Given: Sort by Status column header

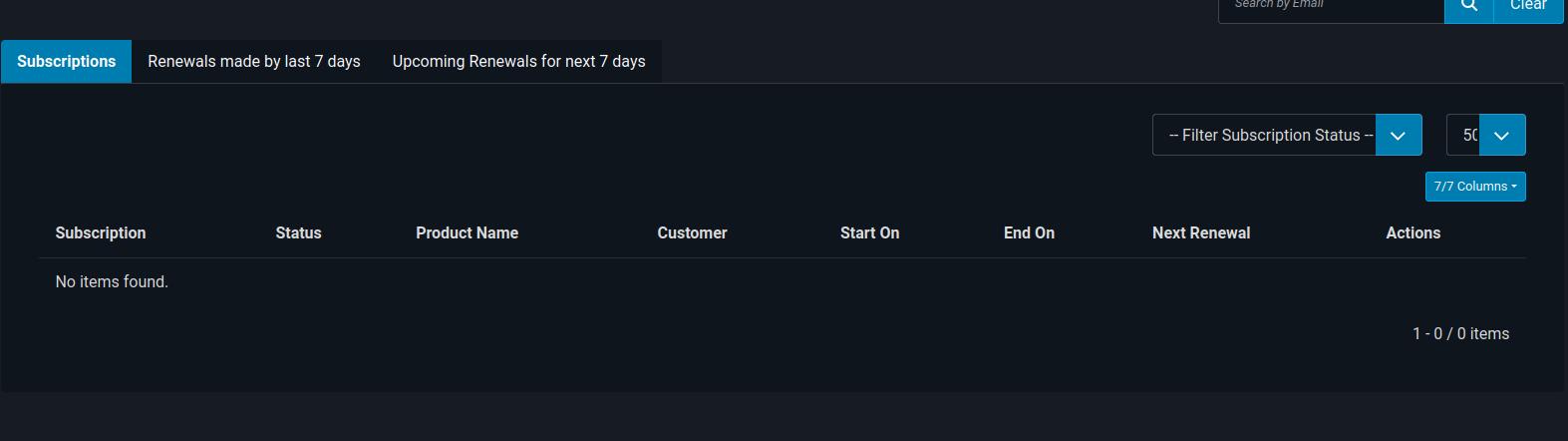Looking at the screenshot, I should tap(298, 232).
